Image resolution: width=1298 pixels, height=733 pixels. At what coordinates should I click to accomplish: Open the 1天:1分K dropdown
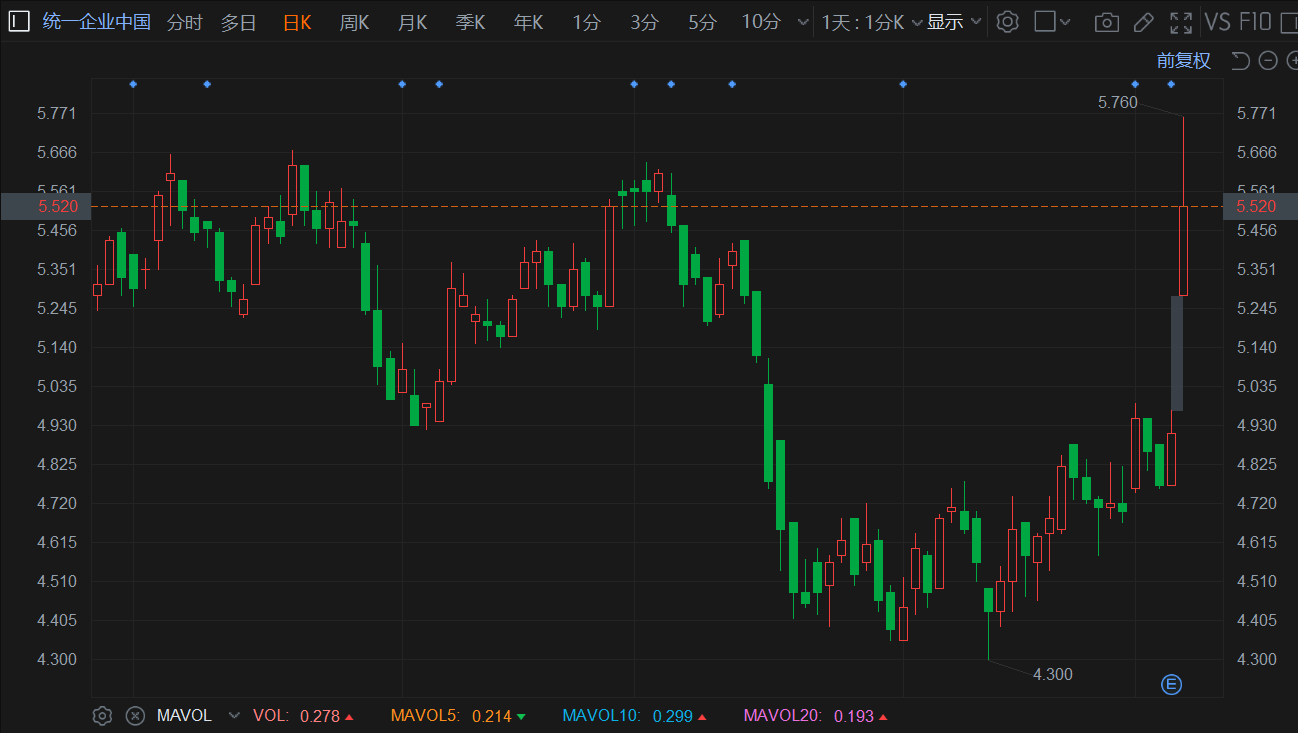coord(871,22)
